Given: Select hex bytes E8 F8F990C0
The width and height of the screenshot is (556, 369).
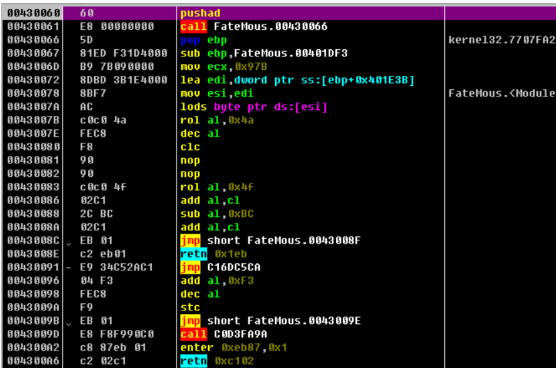Looking at the screenshot, I should tap(117, 334).
